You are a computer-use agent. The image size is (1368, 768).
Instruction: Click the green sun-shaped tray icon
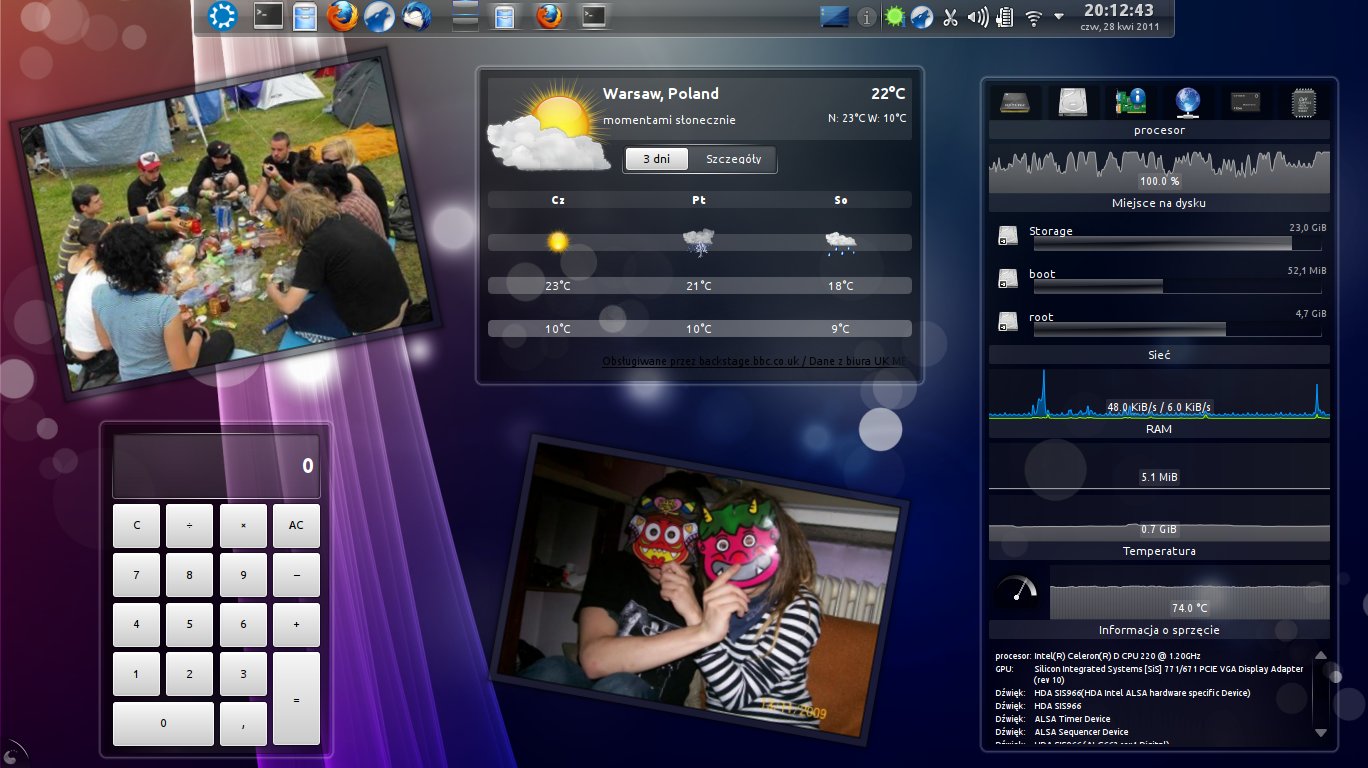pos(894,17)
